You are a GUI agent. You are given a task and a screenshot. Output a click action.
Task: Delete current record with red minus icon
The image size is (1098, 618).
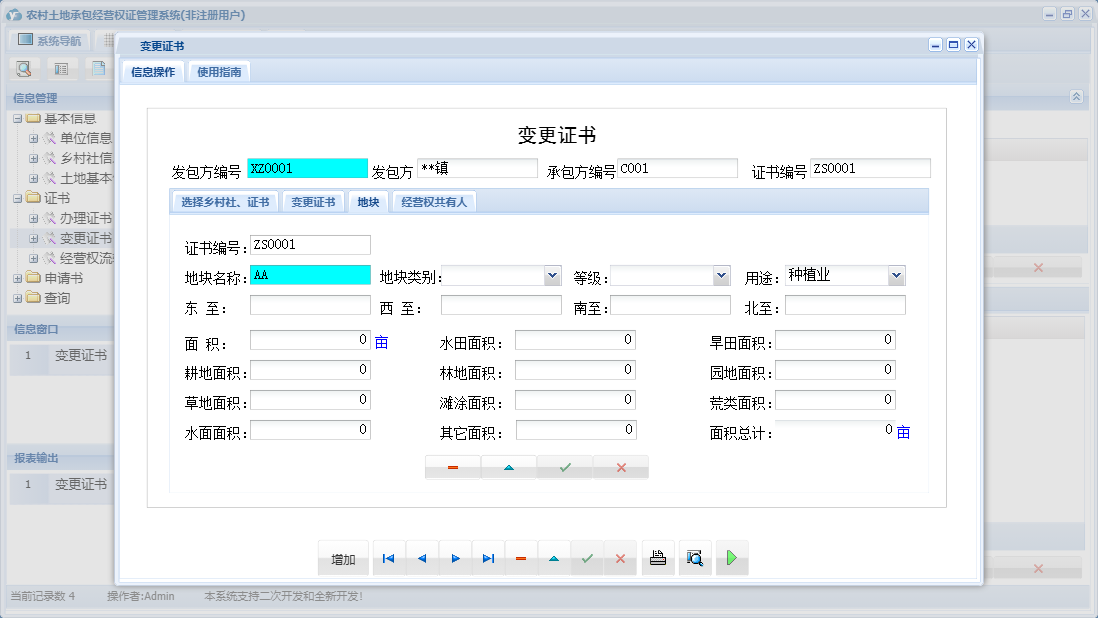coord(521,558)
